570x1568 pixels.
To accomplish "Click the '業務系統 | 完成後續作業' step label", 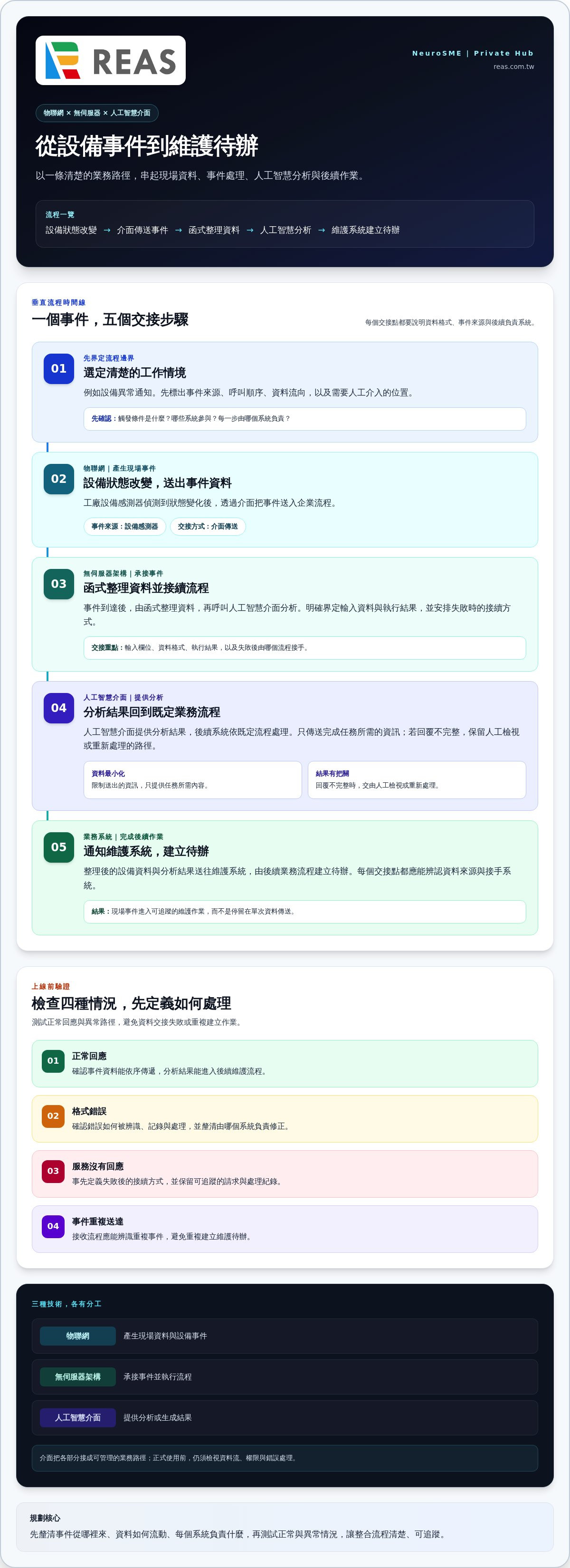I will pyautogui.click(x=123, y=837).
